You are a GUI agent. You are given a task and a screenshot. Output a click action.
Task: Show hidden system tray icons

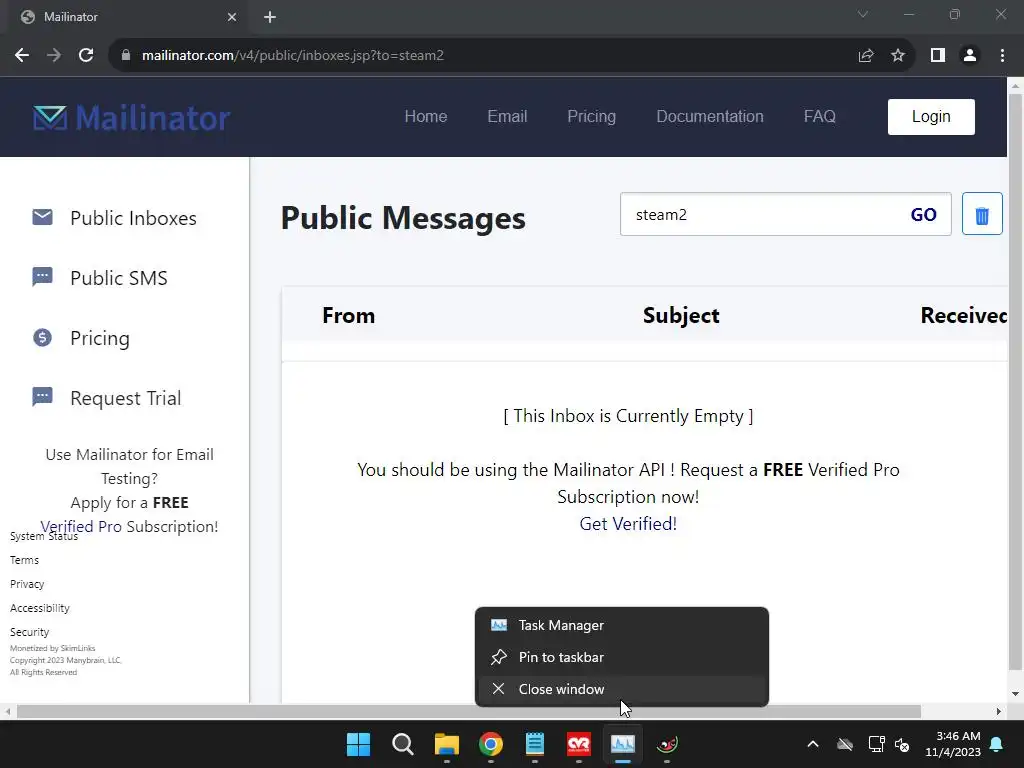(x=813, y=744)
